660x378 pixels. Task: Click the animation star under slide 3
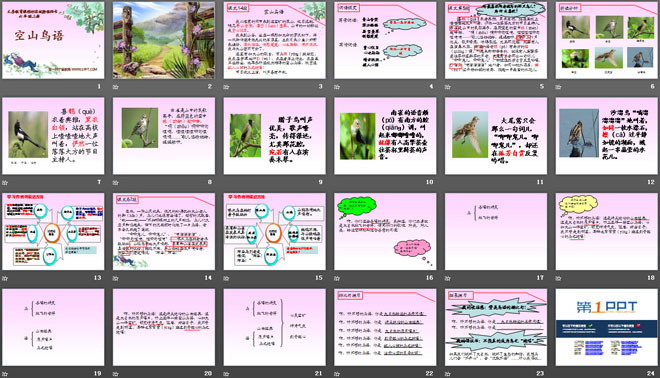[226, 87]
